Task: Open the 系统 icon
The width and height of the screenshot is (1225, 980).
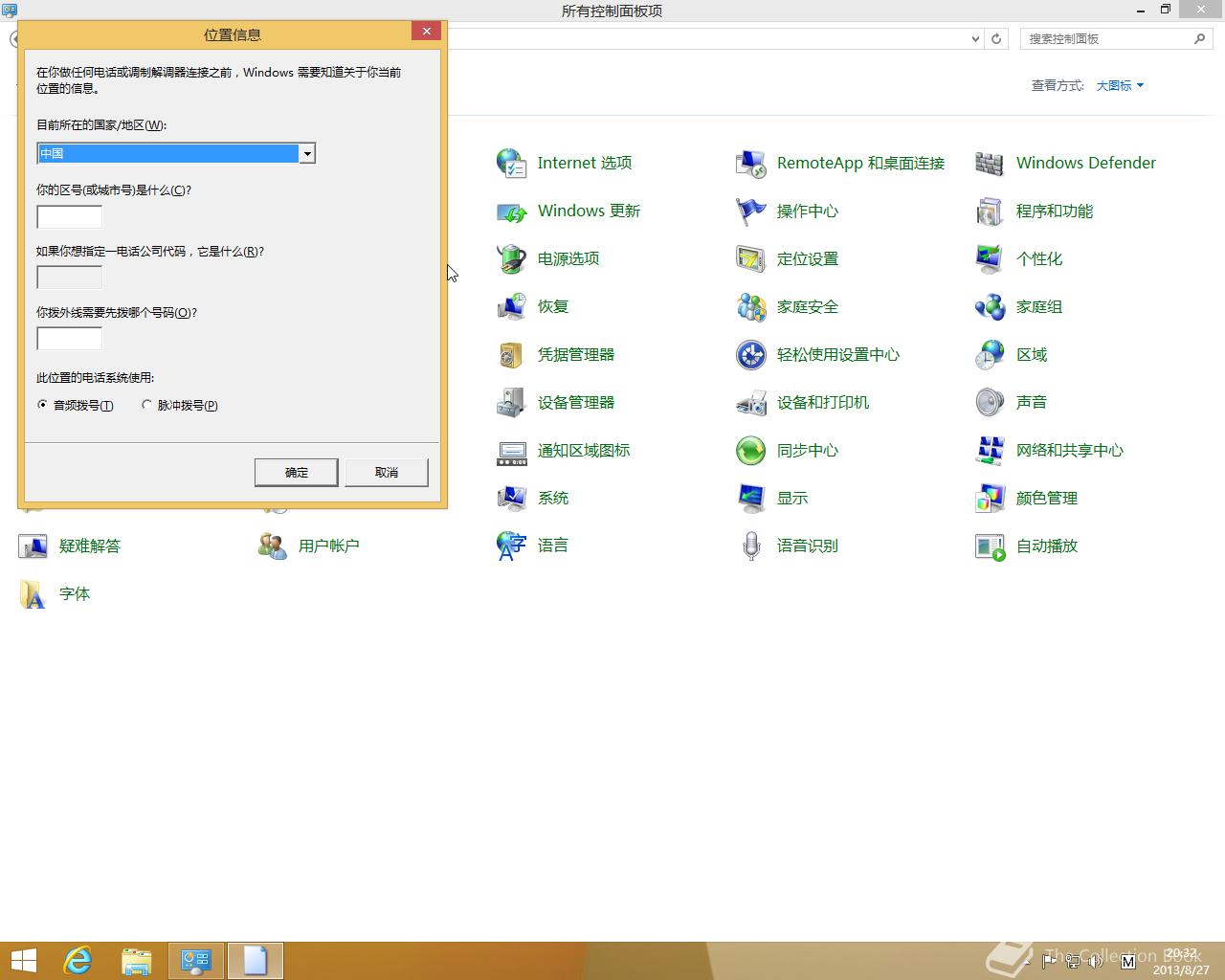Action: [512, 498]
